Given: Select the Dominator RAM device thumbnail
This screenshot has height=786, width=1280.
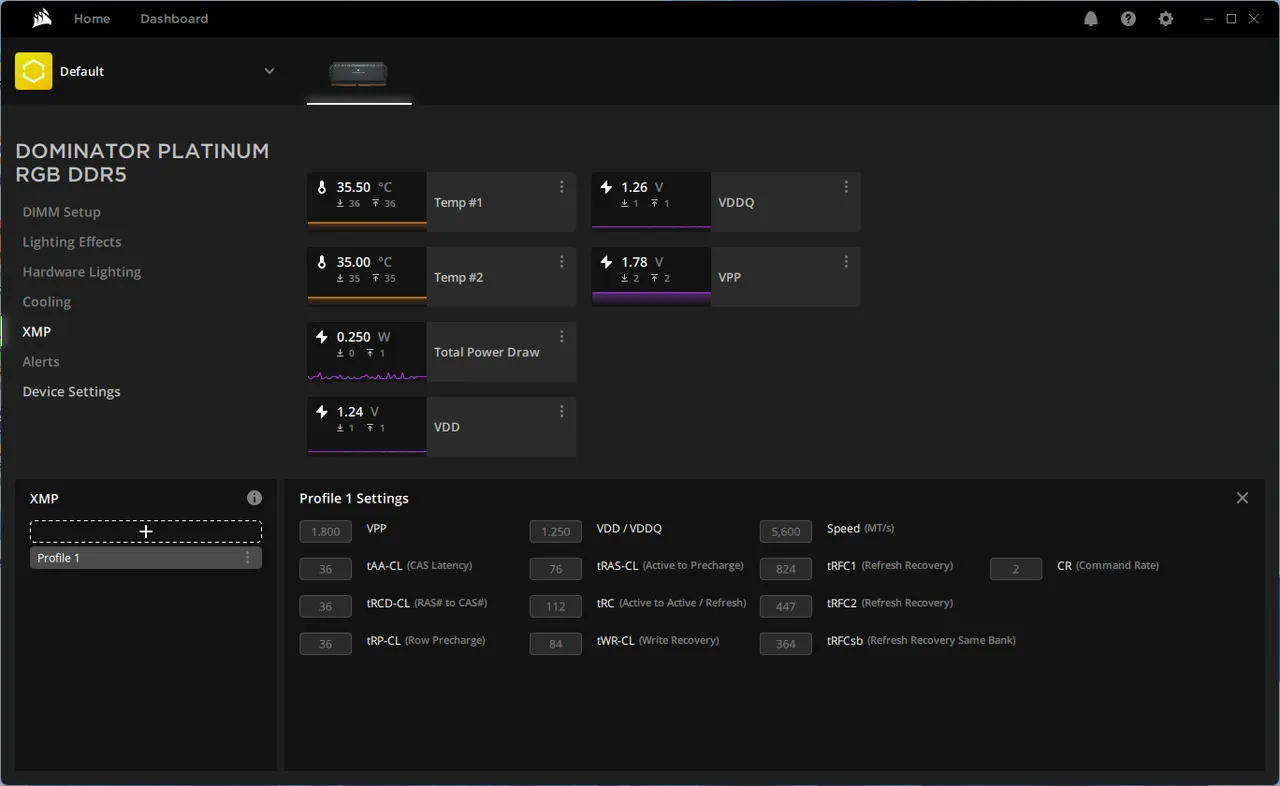Looking at the screenshot, I should [359, 73].
